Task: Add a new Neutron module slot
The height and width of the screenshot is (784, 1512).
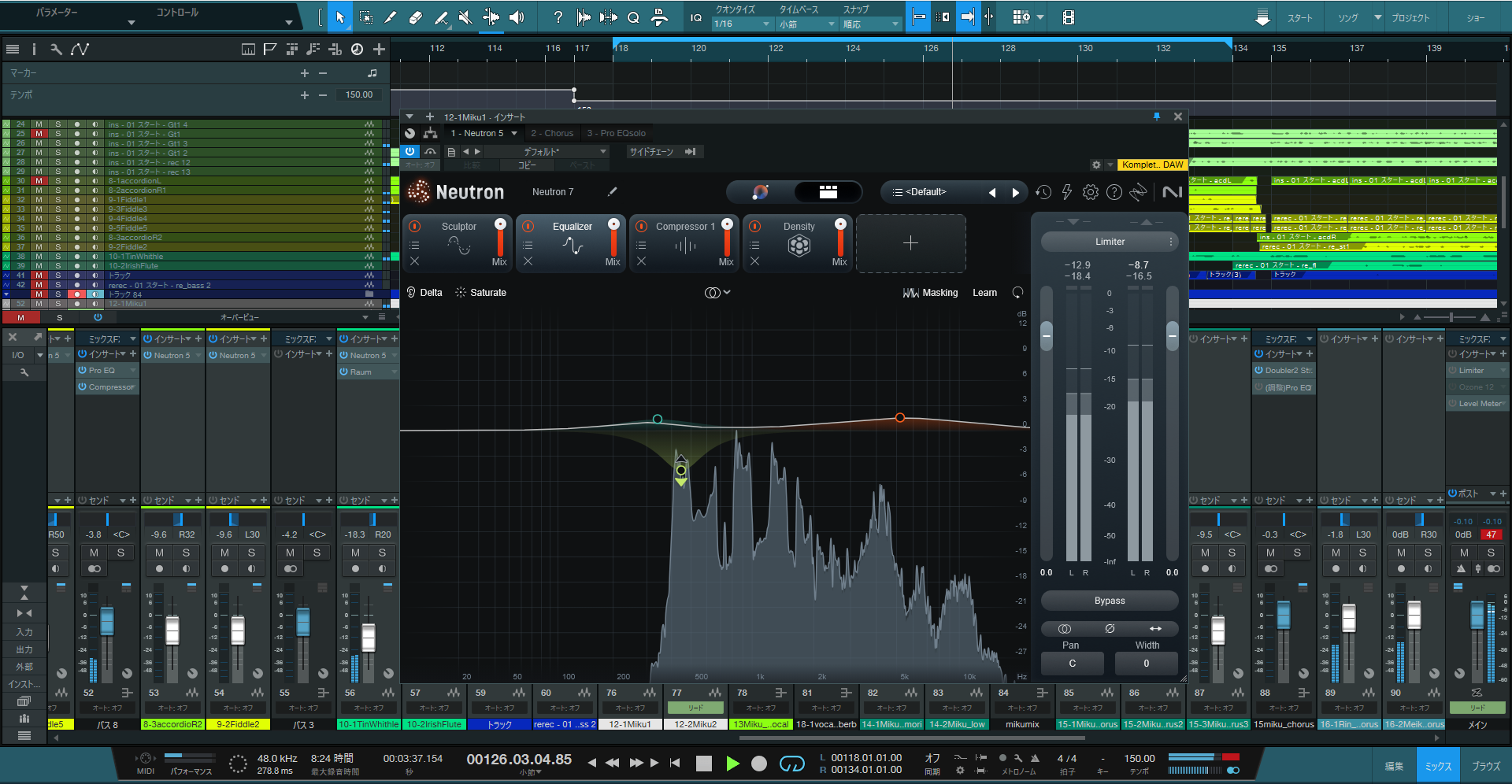Action: point(911,243)
